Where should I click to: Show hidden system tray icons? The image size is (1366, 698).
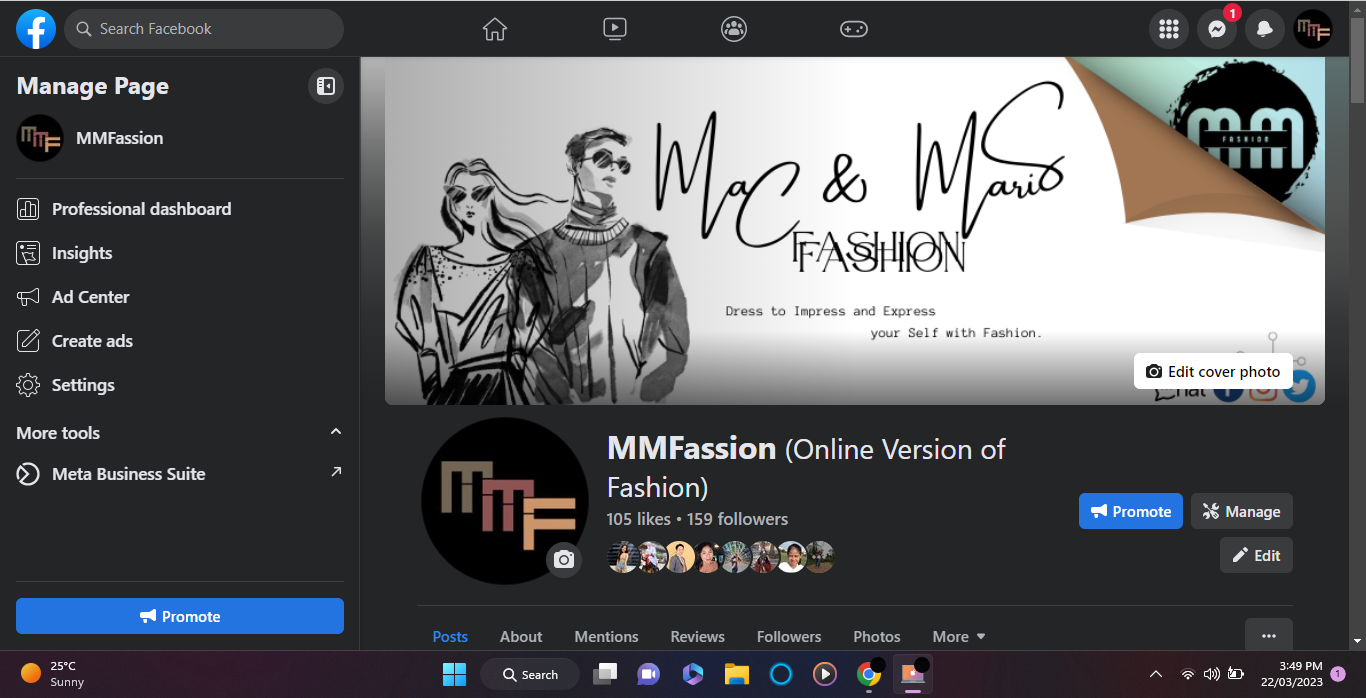click(1155, 674)
